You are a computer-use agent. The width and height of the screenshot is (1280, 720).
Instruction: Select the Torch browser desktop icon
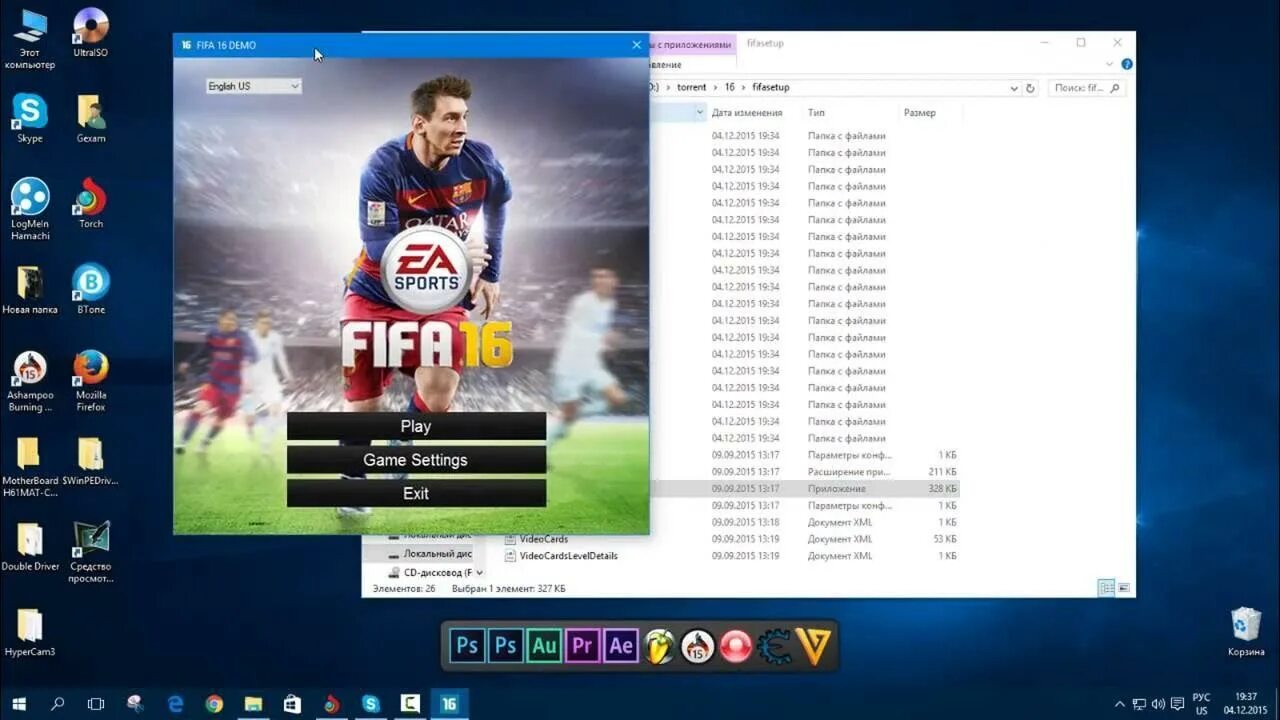(x=91, y=203)
